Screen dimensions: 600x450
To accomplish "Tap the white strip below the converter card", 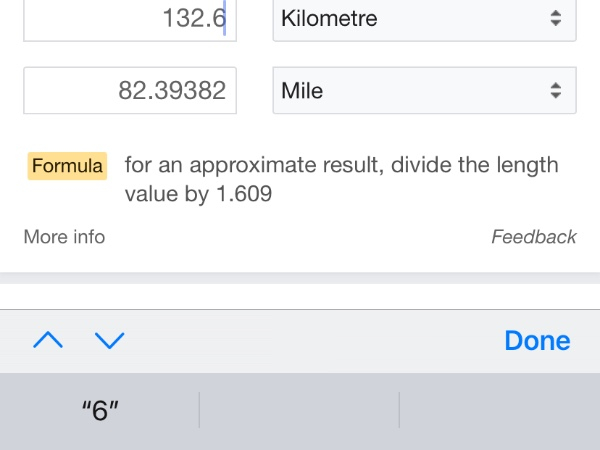I will (300, 295).
